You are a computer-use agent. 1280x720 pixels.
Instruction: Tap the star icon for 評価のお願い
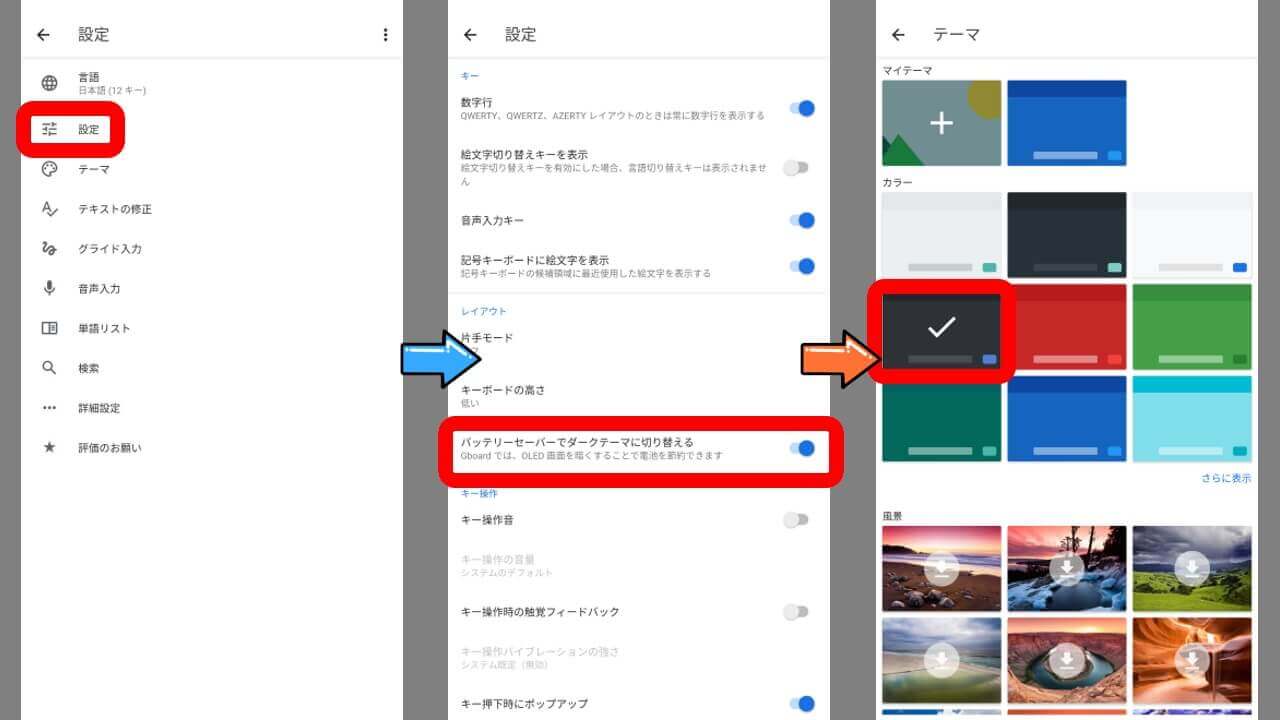[49, 447]
